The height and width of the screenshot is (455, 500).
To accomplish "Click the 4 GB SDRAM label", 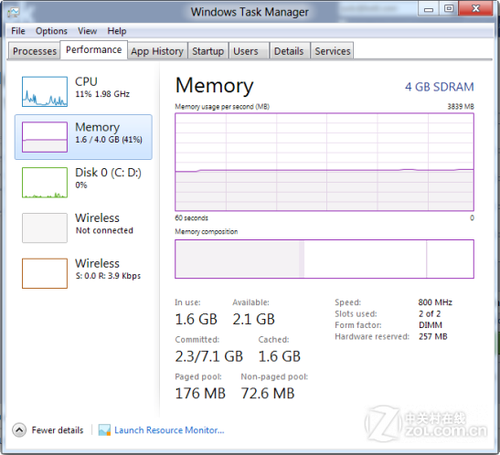I will pos(439,87).
